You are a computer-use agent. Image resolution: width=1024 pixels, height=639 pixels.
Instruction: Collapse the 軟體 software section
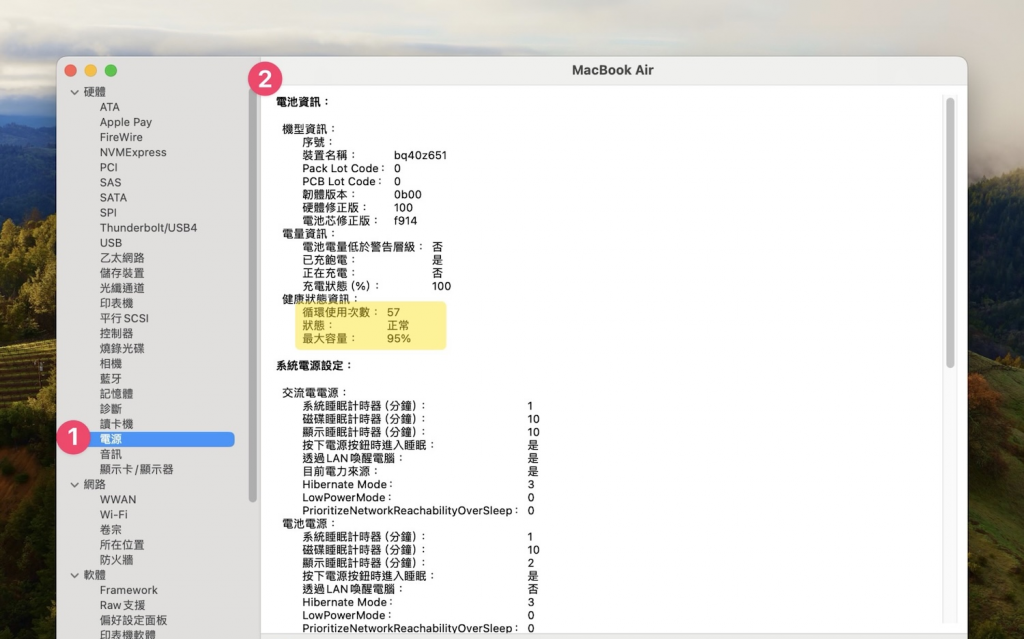pyautogui.click(x=74, y=575)
